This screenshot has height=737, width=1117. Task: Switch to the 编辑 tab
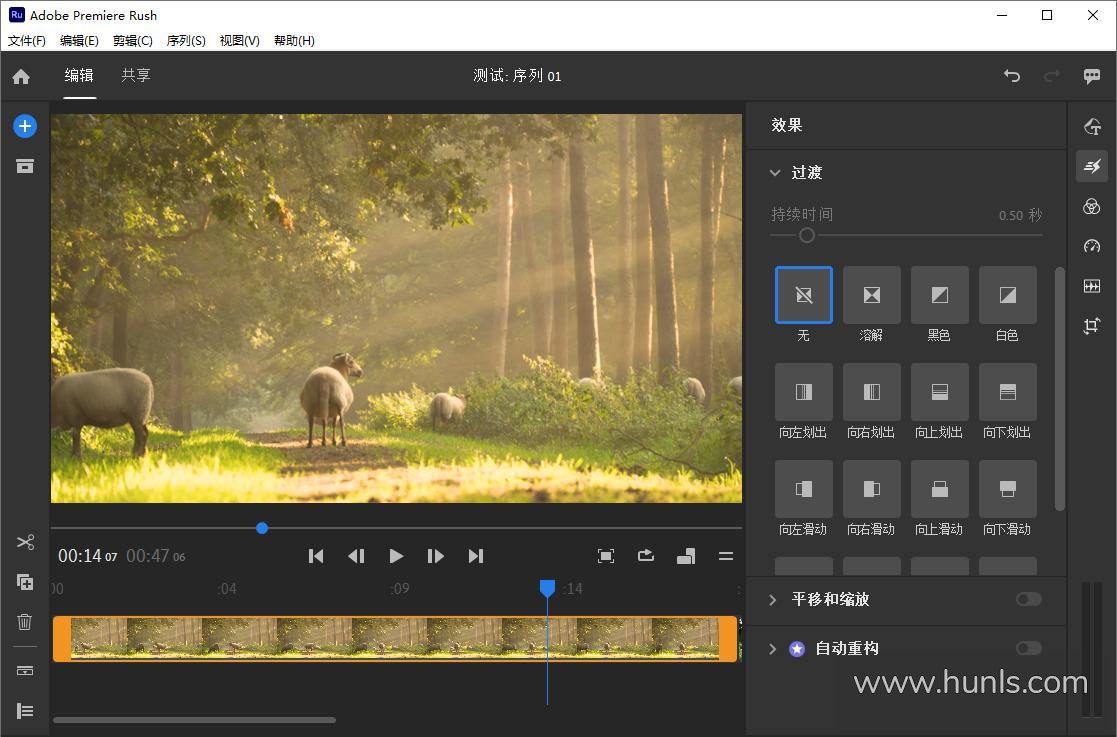coord(79,75)
